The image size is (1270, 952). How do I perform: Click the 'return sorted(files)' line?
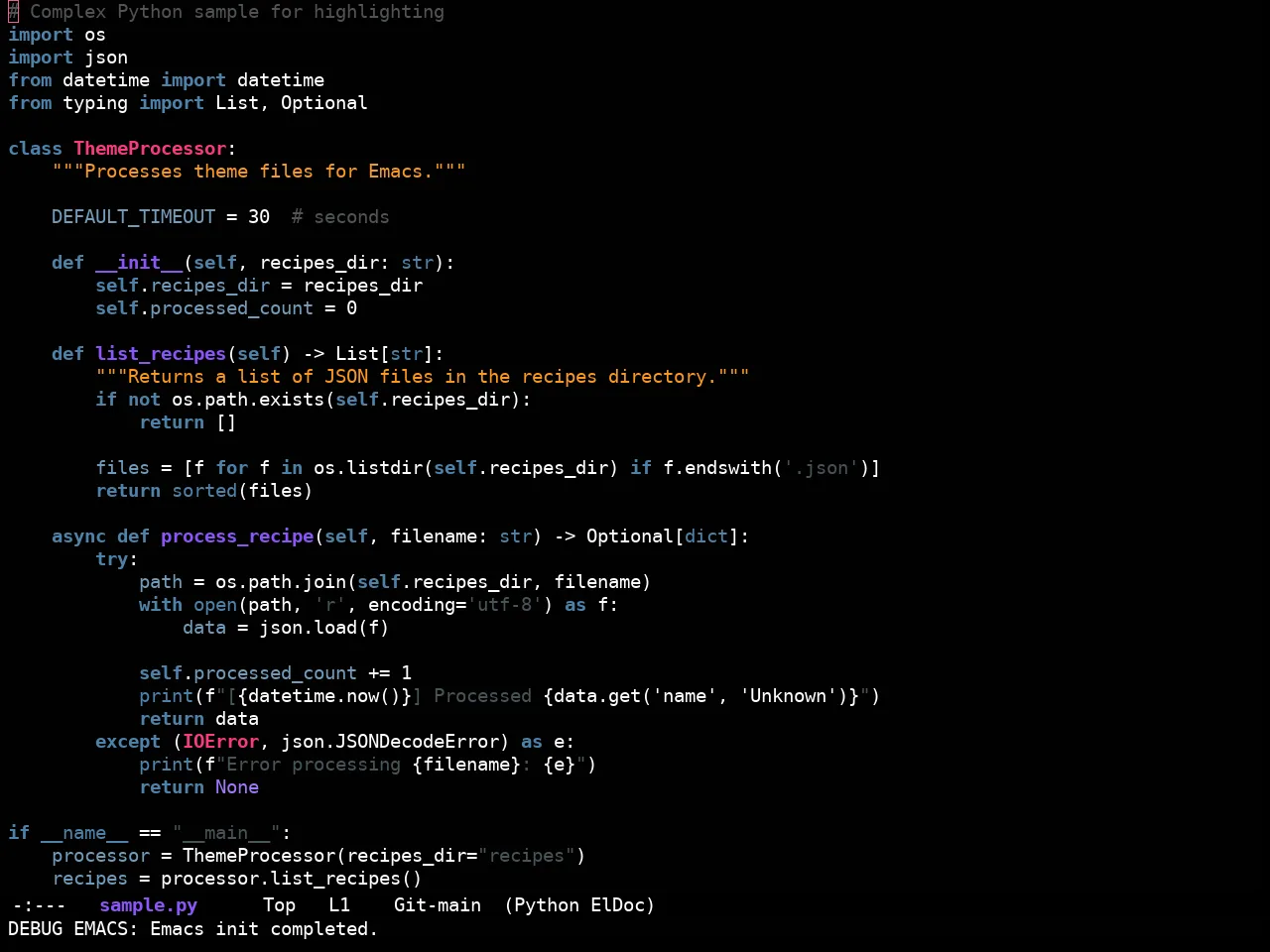pos(204,491)
